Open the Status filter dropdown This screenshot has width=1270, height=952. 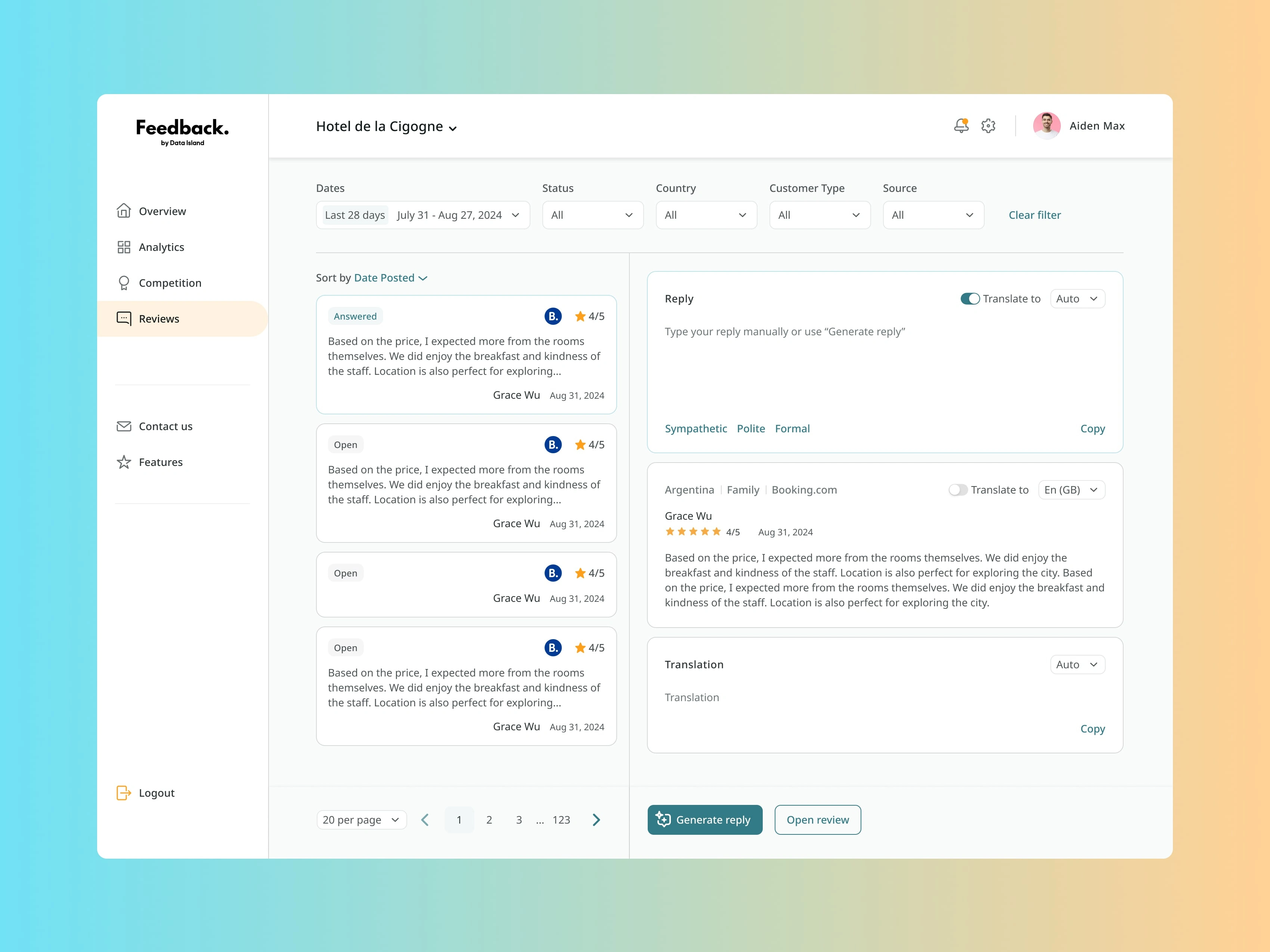tap(592, 215)
